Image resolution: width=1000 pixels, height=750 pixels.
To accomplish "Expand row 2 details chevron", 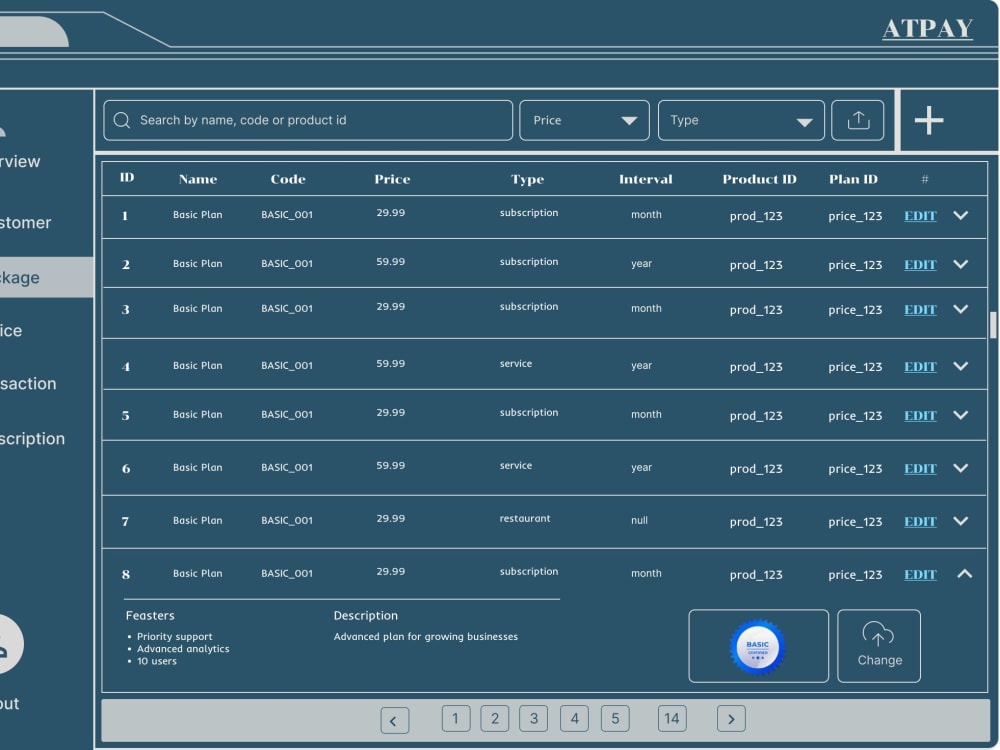I will pos(960,264).
